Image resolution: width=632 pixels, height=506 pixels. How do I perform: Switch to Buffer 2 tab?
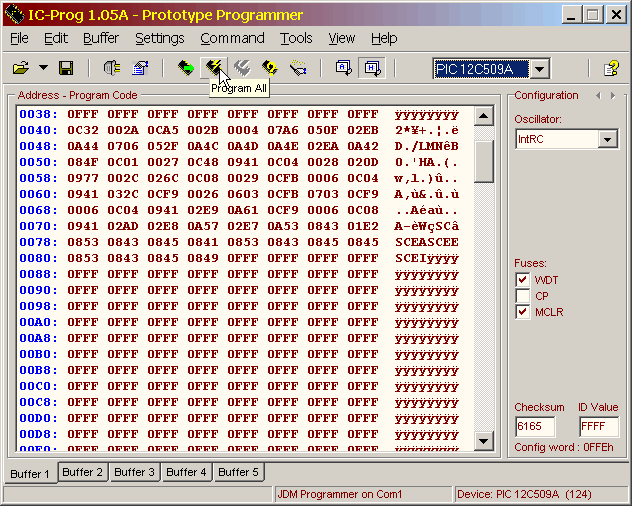click(83, 472)
